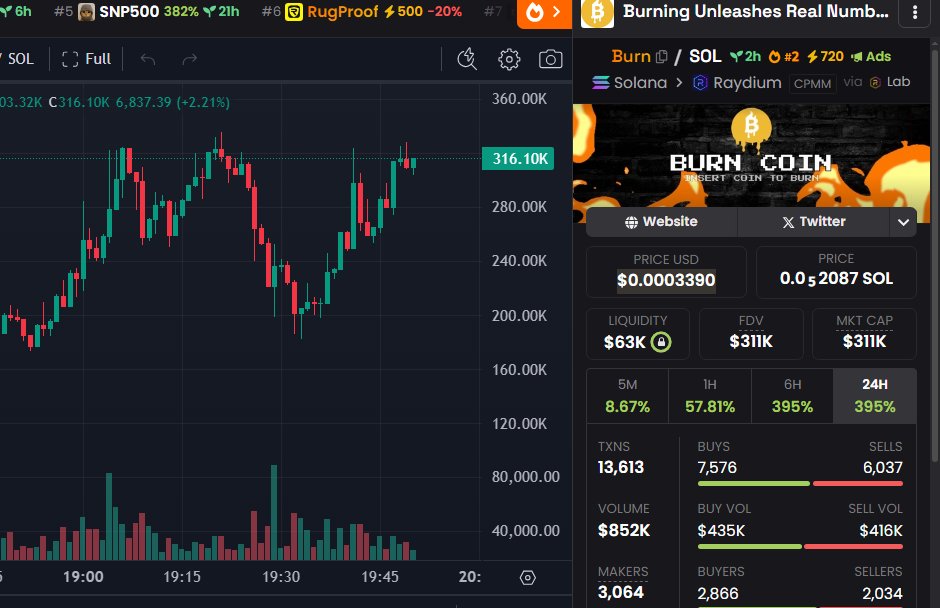Screen dimensions: 940x608
Task: Click the buy vol versus sell vol bar
Action: (800, 546)
